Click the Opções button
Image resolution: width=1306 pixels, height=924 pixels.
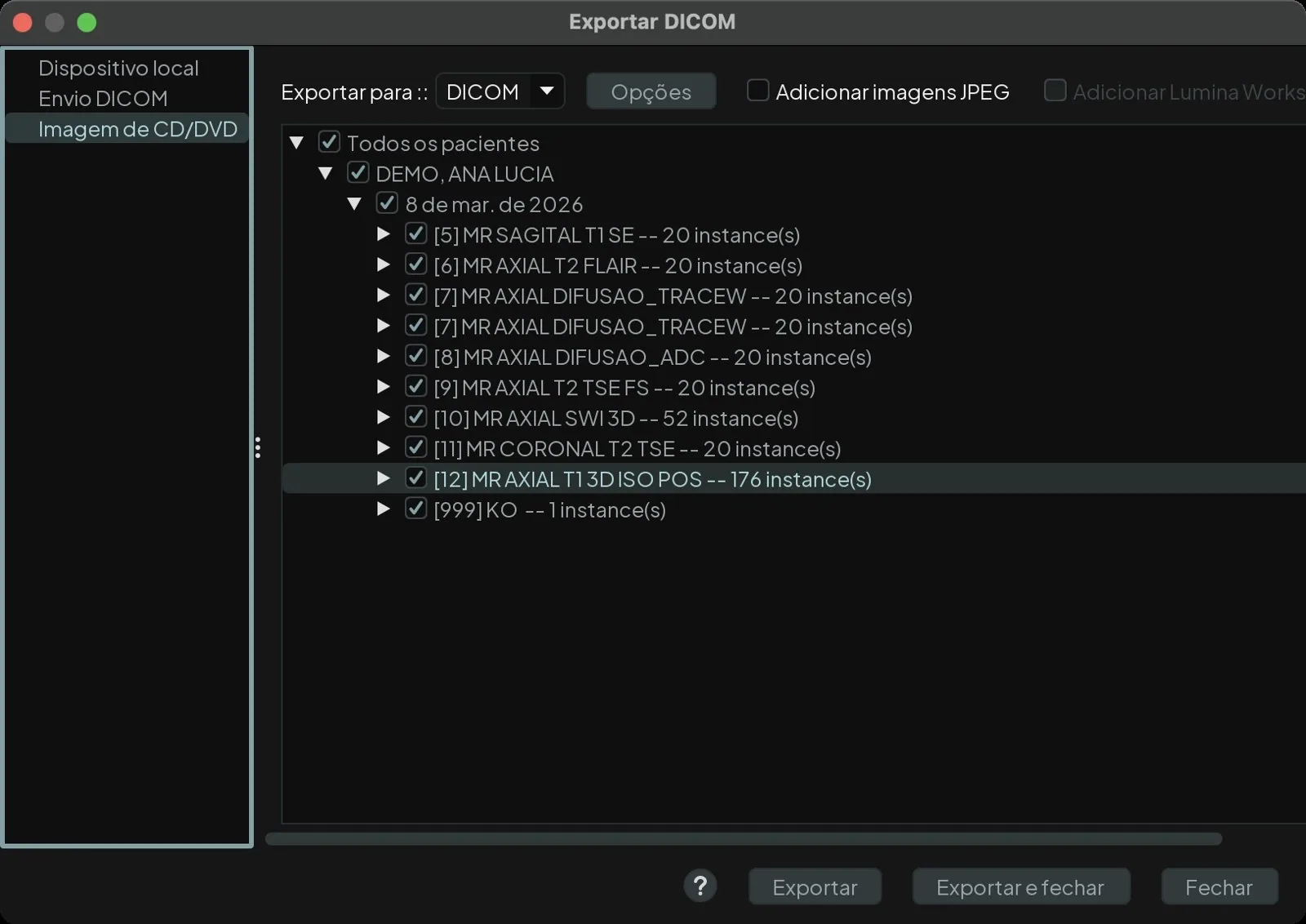(x=651, y=91)
